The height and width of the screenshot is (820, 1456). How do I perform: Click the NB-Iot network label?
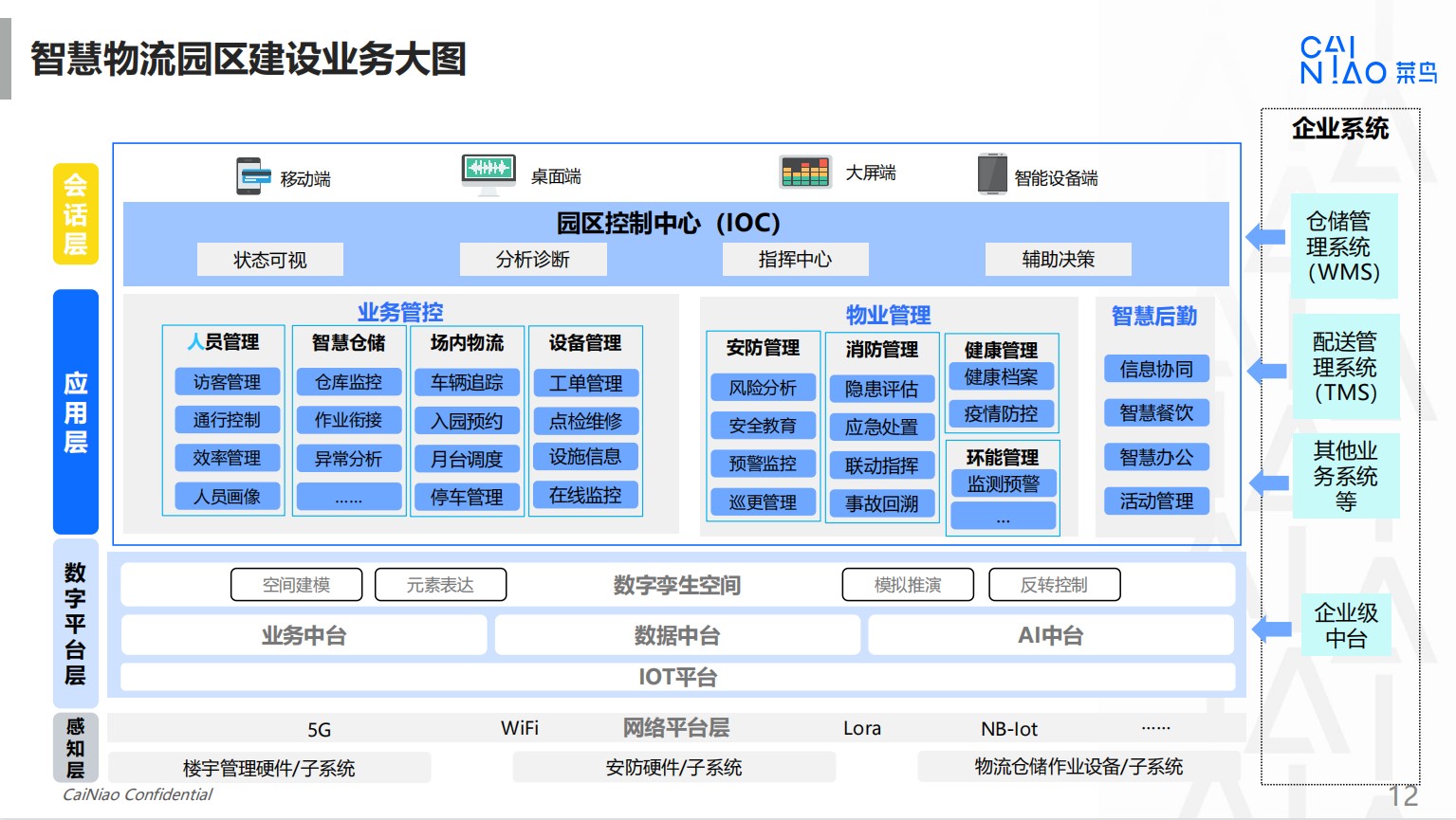(1009, 729)
